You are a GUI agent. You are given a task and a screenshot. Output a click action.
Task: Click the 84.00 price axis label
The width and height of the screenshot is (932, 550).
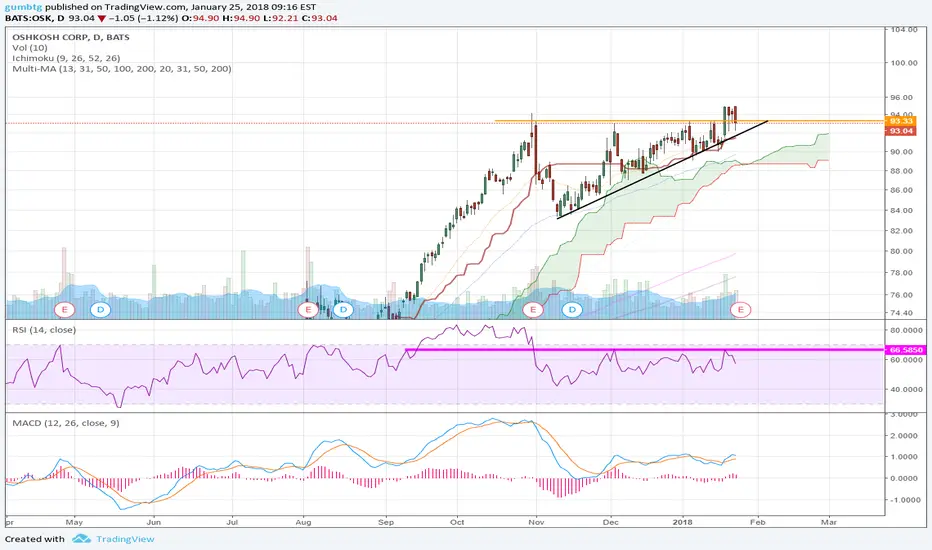pyautogui.click(x=901, y=210)
